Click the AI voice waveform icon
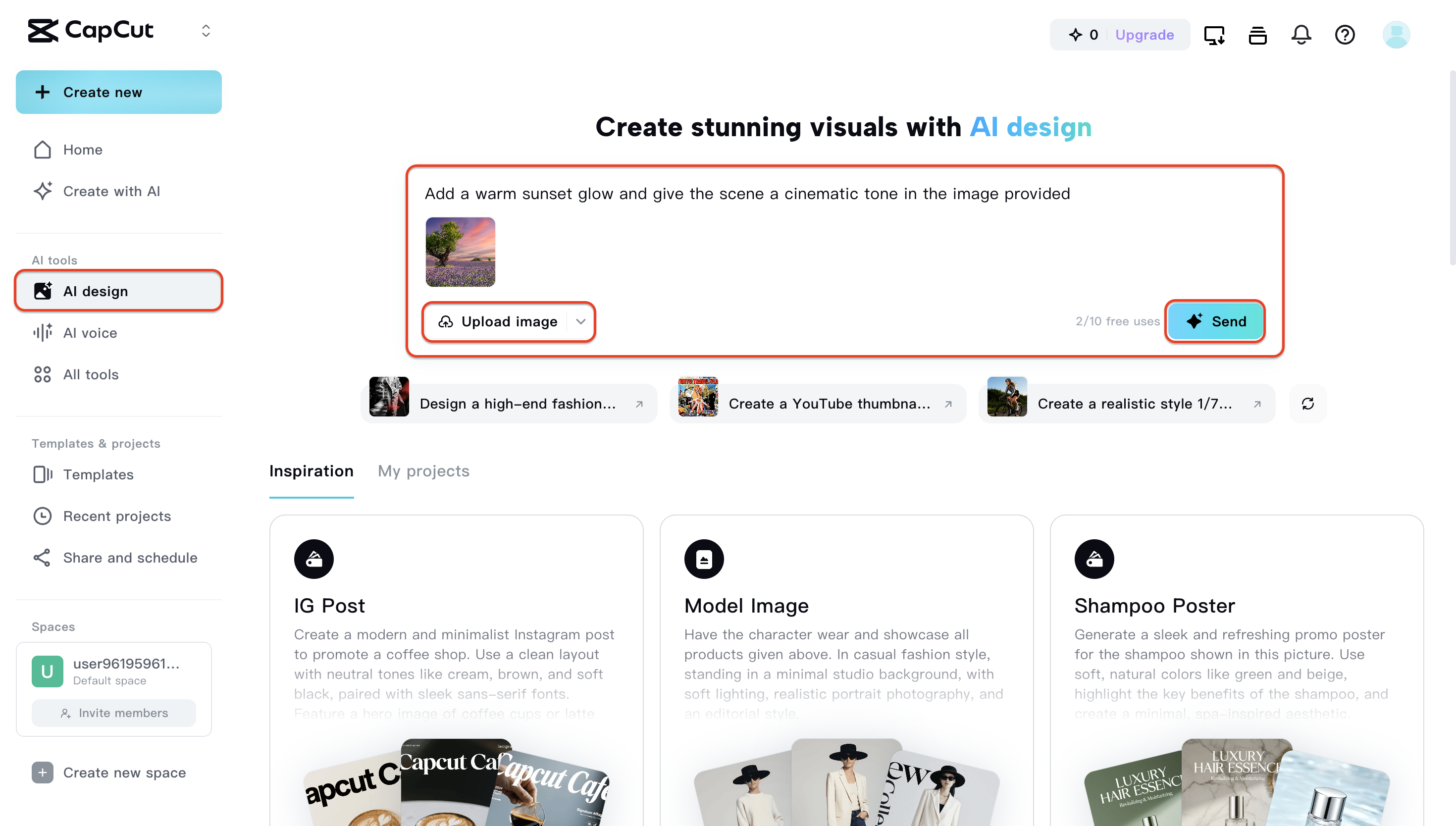The width and height of the screenshot is (1456, 826). click(43, 333)
